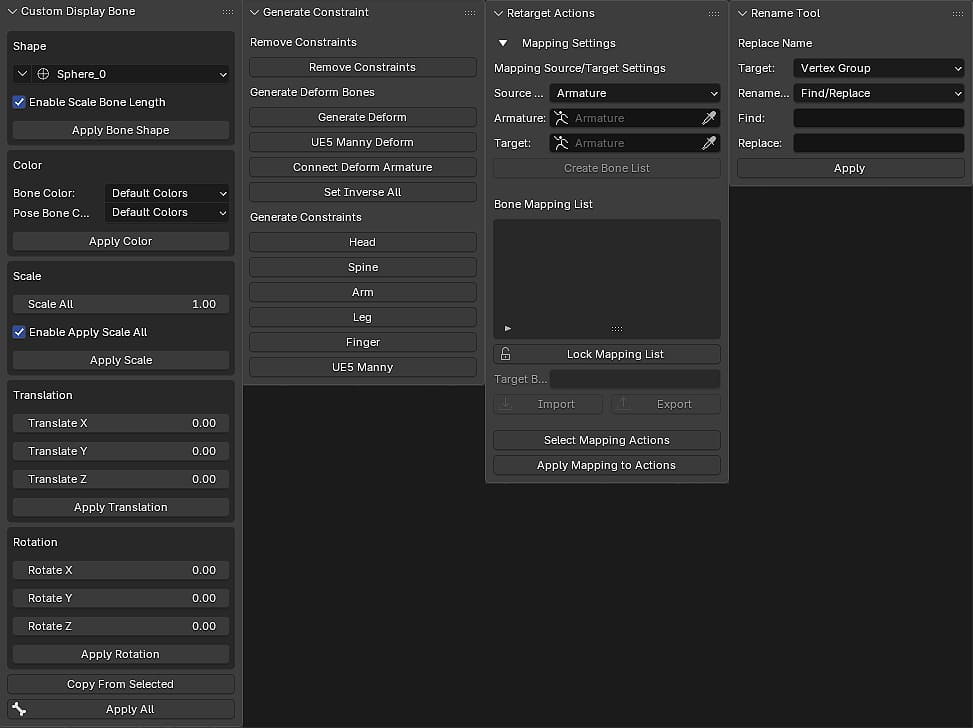Collapse the Generate Constraint panel
This screenshot has width=973, height=728.
tap(254, 12)
